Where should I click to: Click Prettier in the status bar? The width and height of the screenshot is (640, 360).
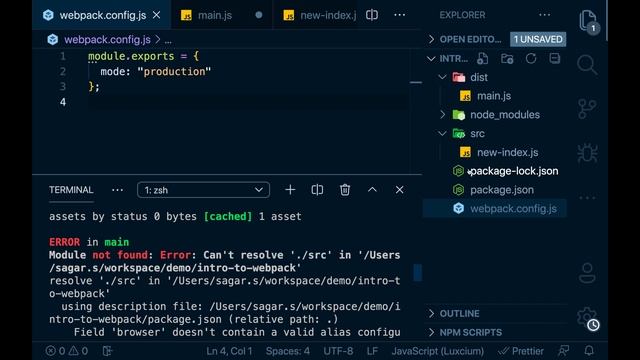tap(521, 351)
